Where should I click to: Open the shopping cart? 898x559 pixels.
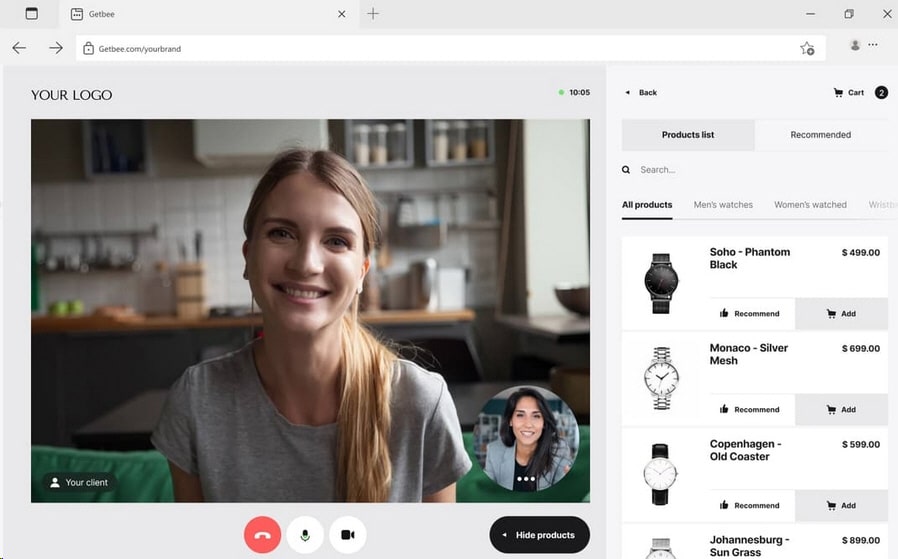coord(849,93)
